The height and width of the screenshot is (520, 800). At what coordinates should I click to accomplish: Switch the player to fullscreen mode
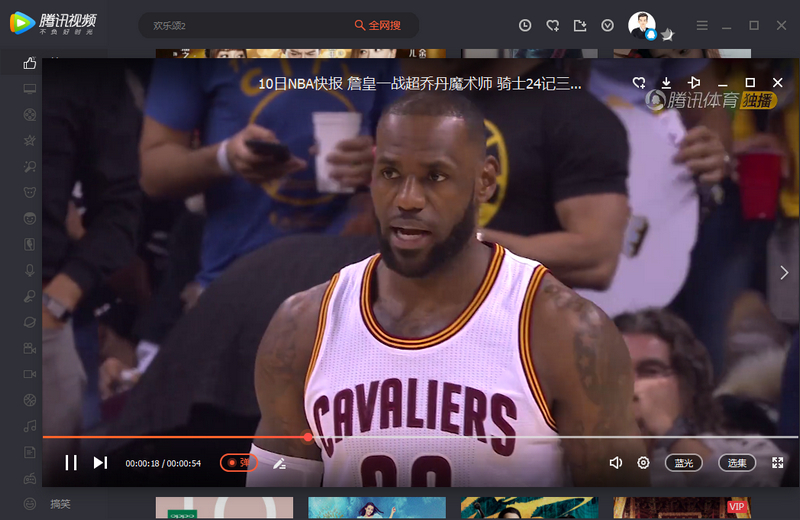tap(778, 463)
